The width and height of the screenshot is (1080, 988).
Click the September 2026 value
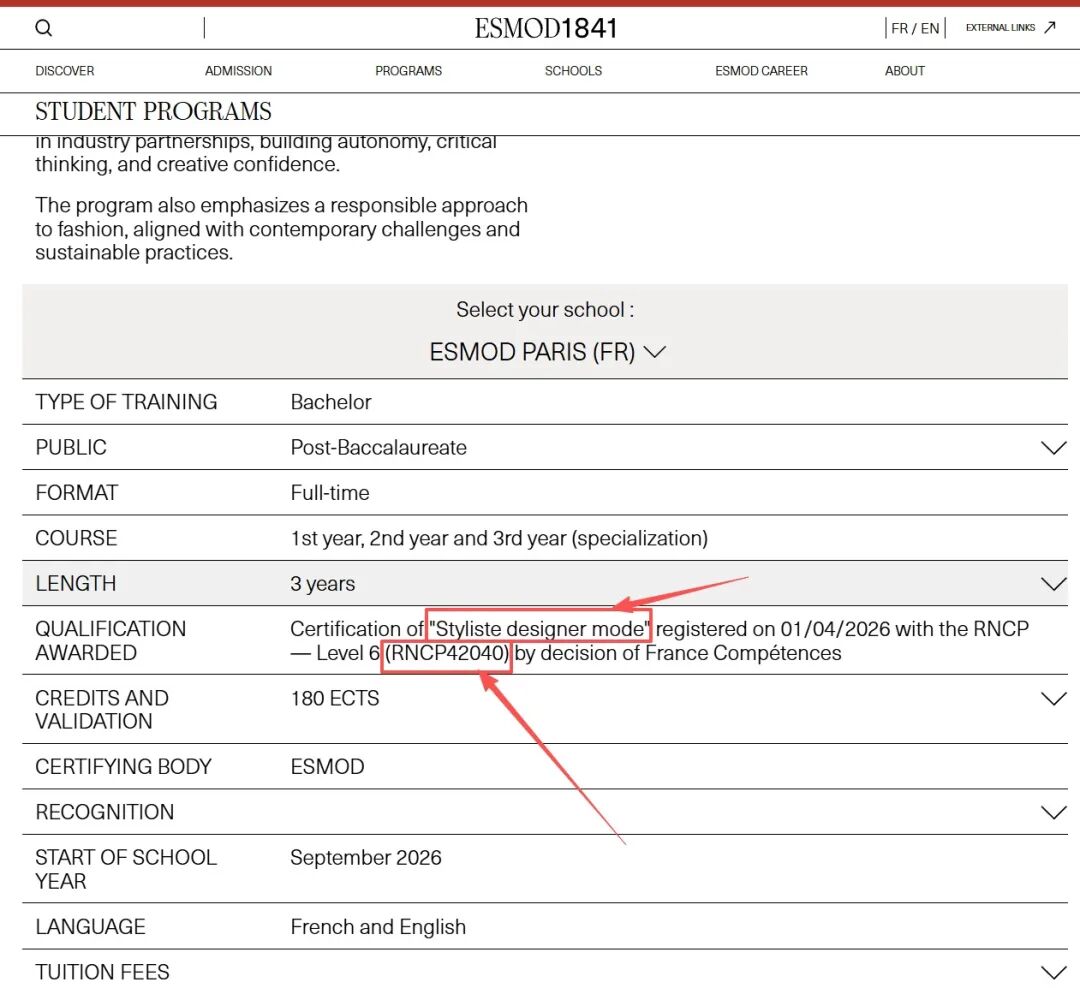click(x=366, y=858)
